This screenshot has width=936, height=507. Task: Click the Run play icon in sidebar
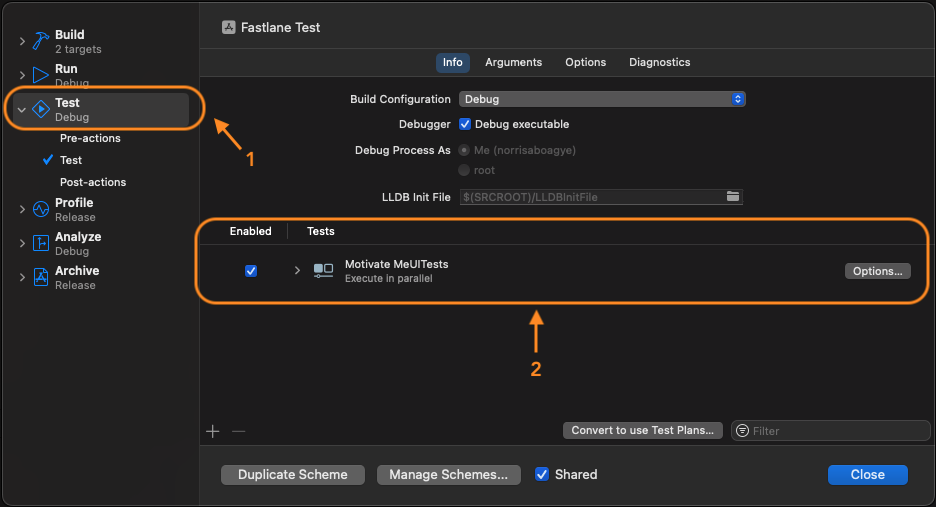coord(40,75)
